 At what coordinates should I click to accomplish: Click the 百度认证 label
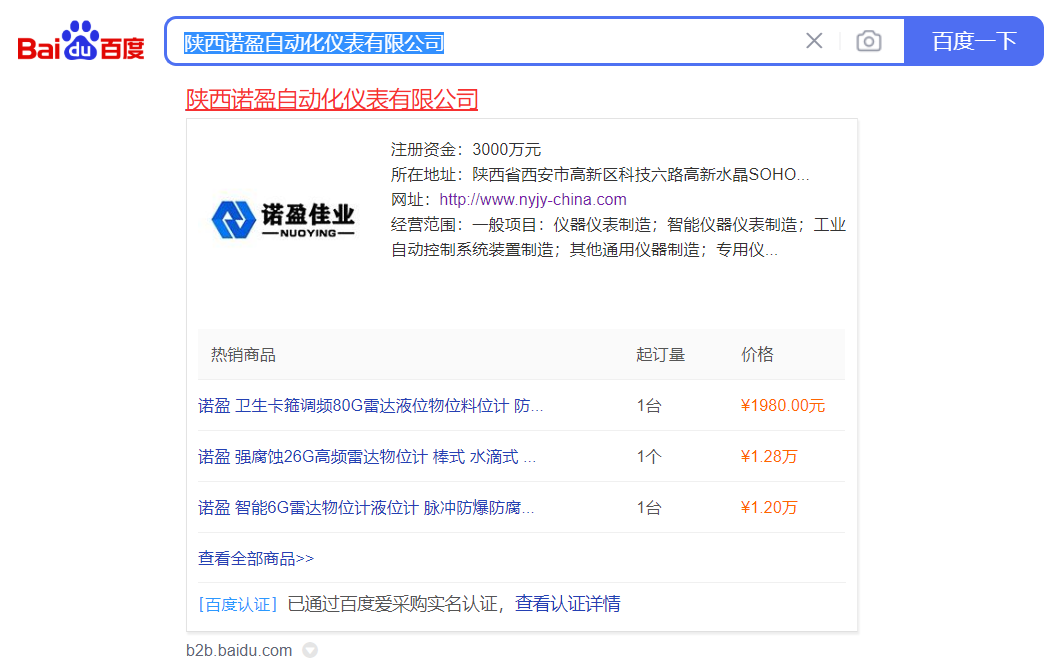coord(238,604)
